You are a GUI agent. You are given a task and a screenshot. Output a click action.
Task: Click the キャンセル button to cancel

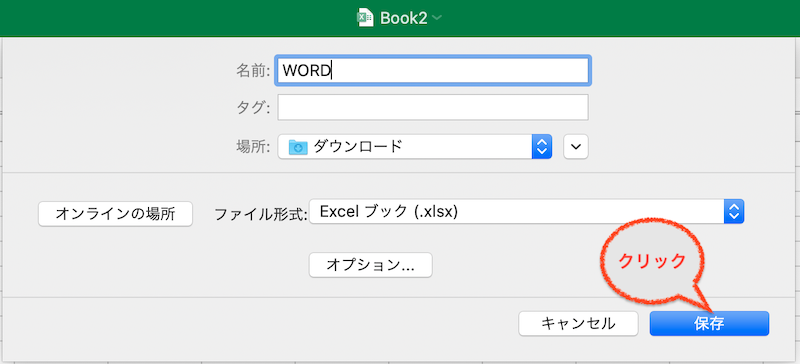point(578,324)
